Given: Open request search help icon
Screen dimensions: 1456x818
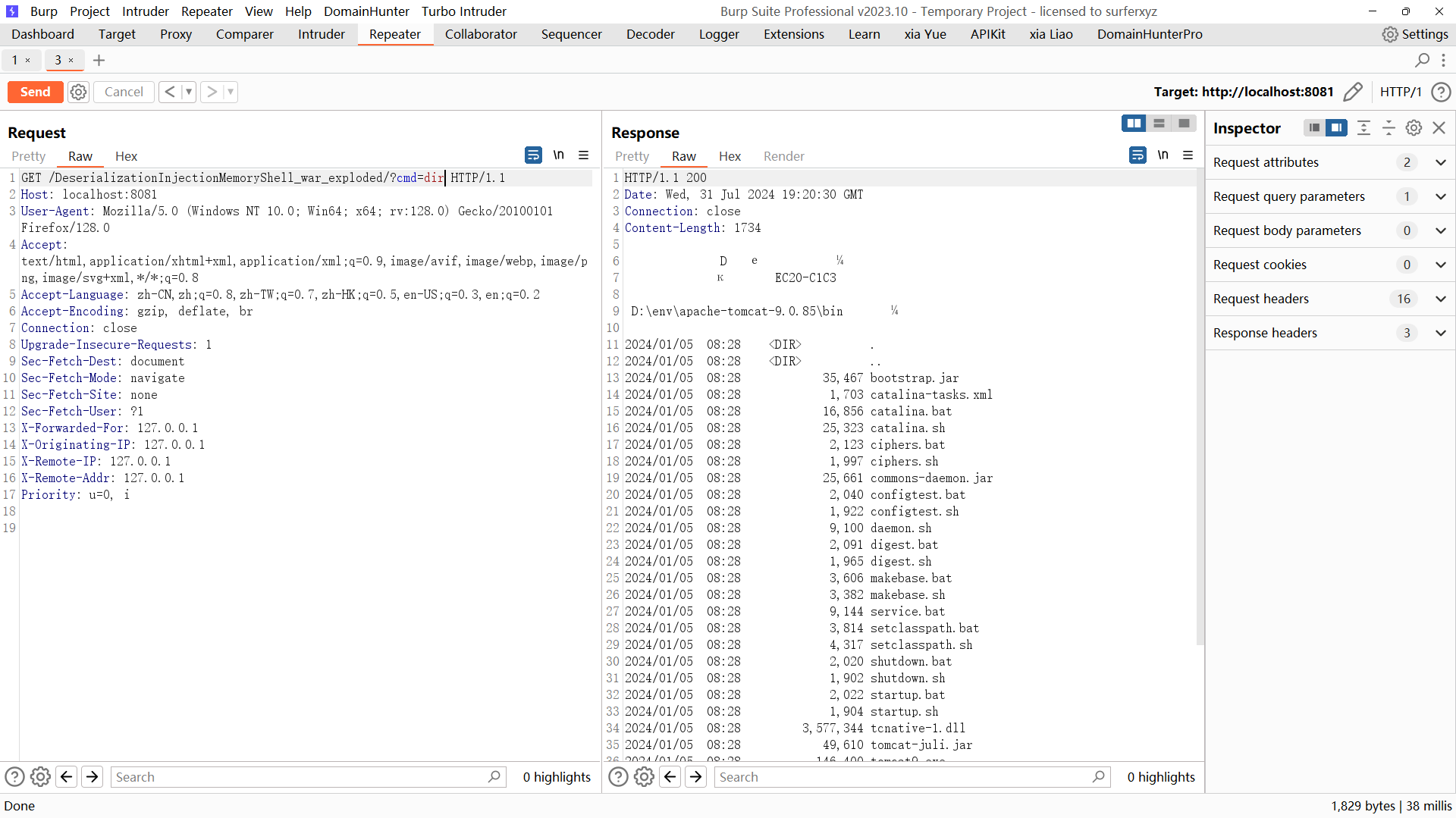Looking at the screenshot, I should [x=14, y=777].
